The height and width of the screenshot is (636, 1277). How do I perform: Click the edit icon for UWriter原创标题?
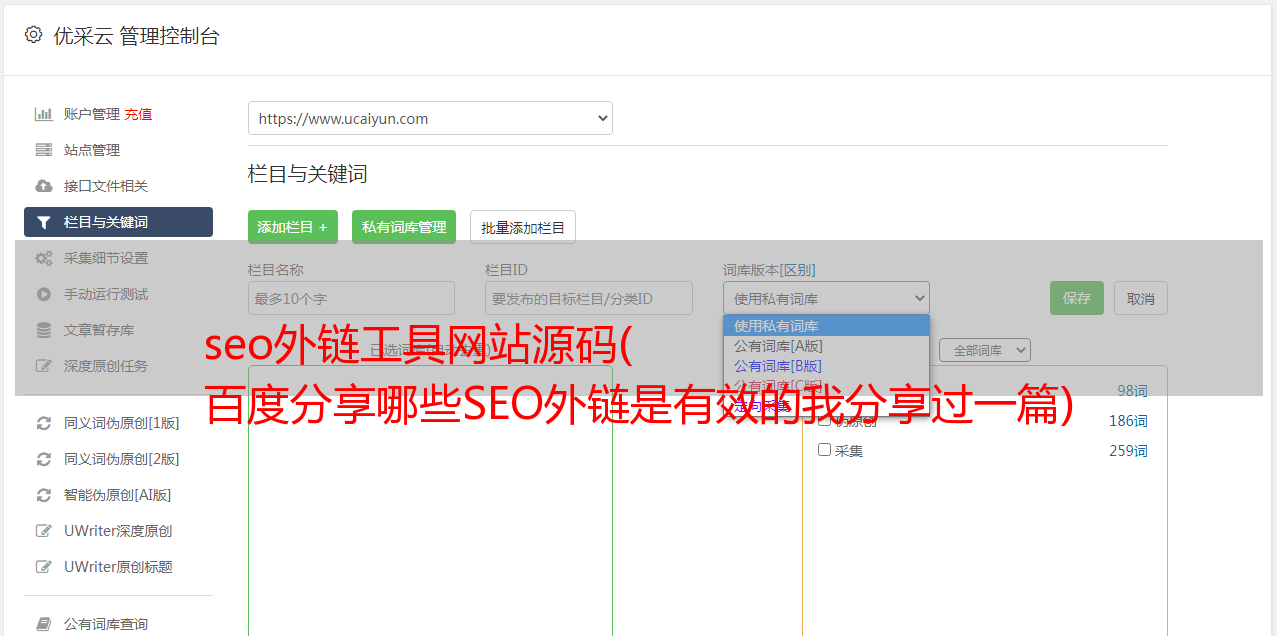click(x=44, y=567)
